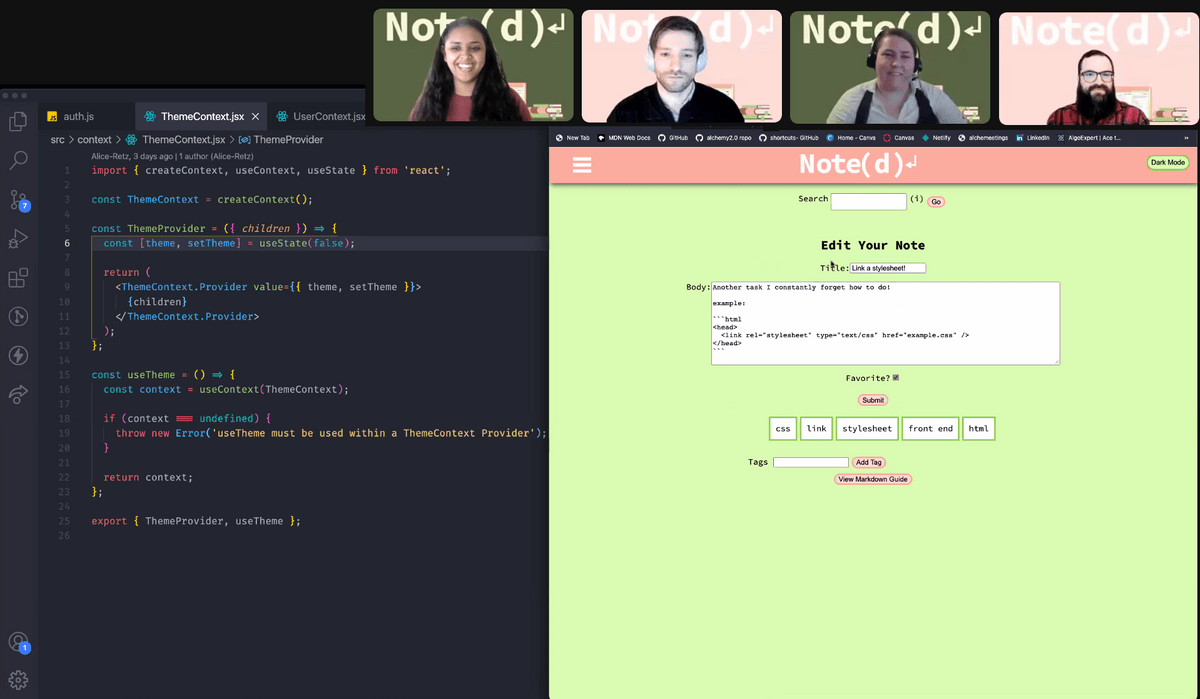Image resolution: width=1200 pixels, height=699 pixels.
Task: Select first video participant thumbnail with green background
Action: pos(474,67)
